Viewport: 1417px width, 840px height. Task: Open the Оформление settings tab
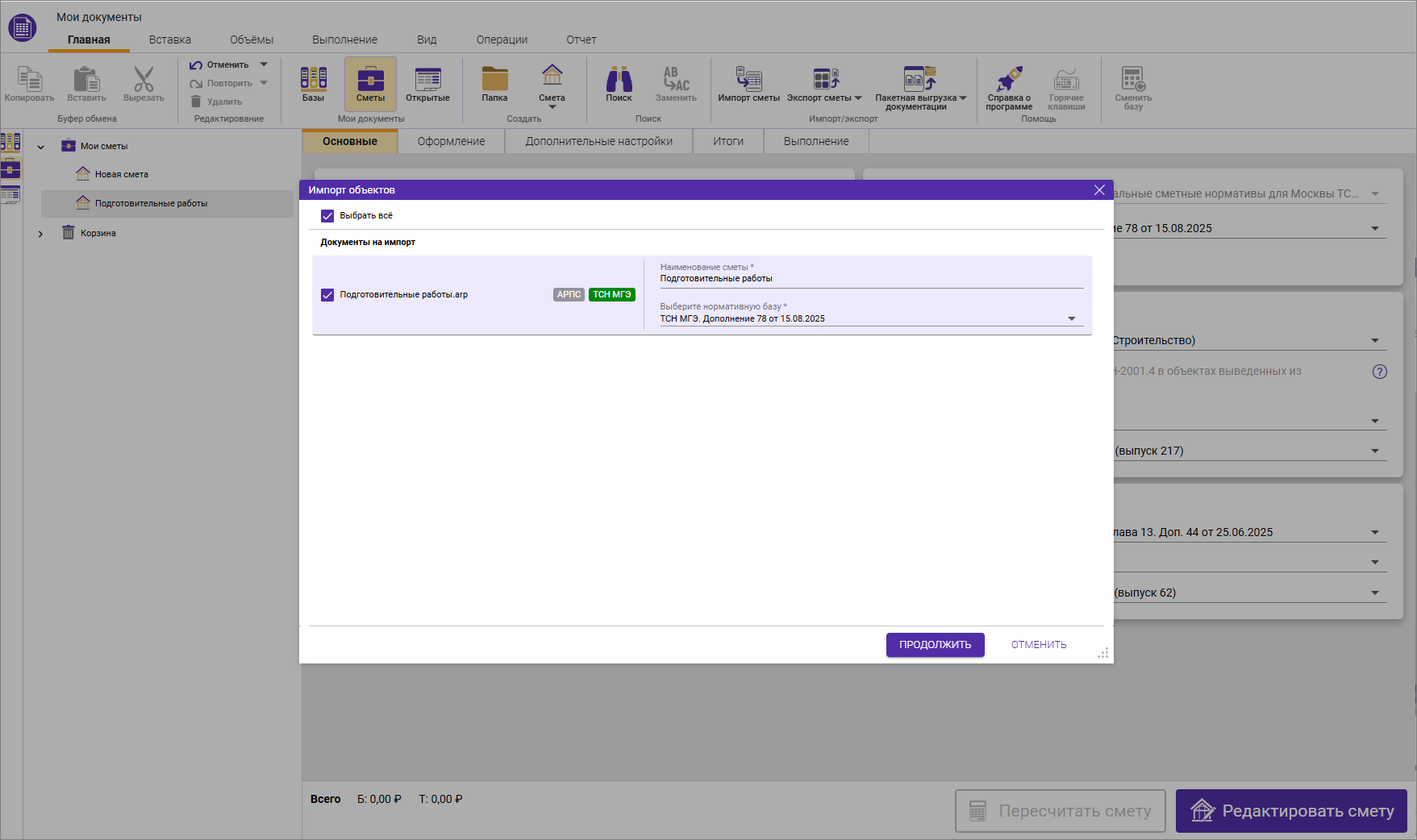451,141
